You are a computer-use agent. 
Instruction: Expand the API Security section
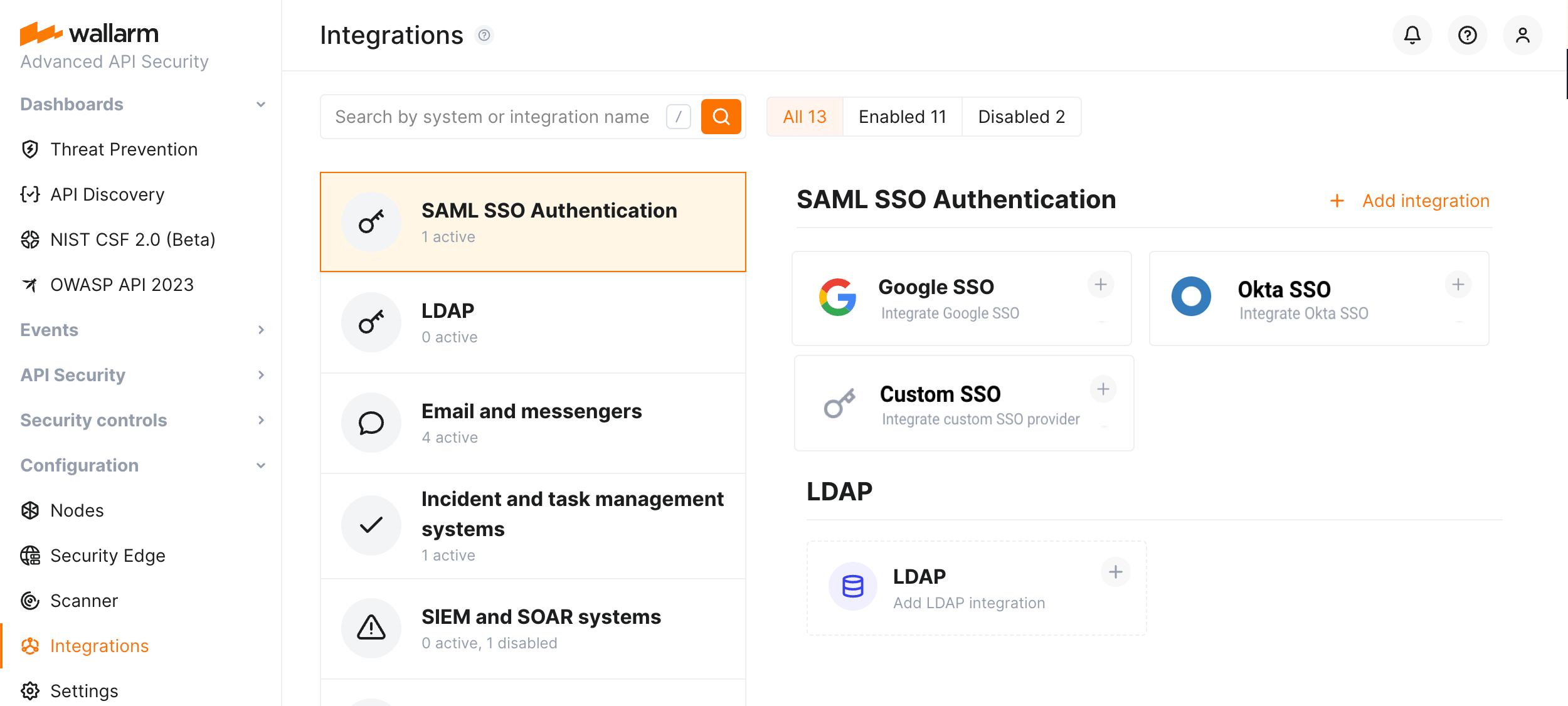click(x=261, y=374)
